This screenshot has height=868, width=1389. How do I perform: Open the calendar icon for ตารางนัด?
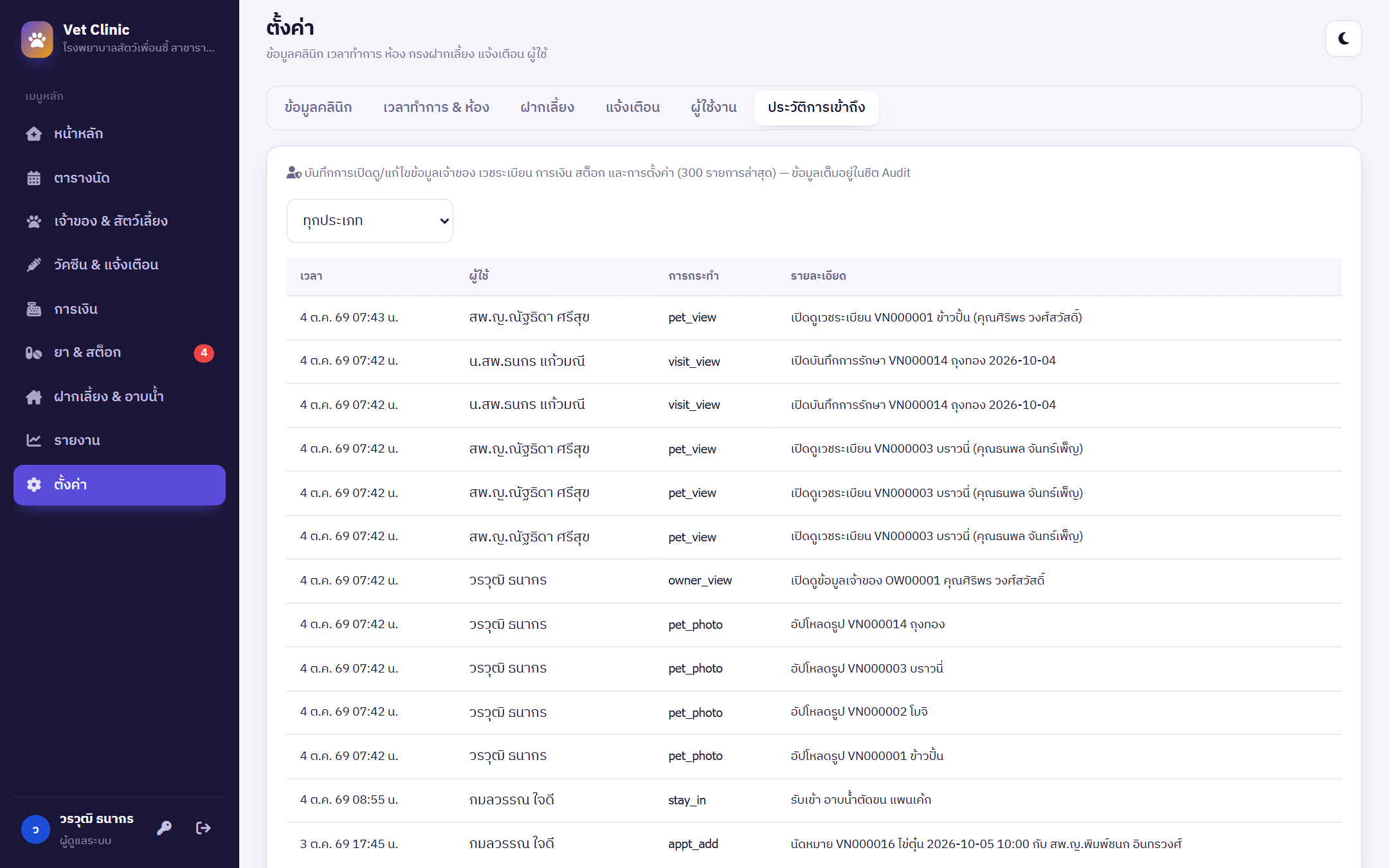point(34,178)
